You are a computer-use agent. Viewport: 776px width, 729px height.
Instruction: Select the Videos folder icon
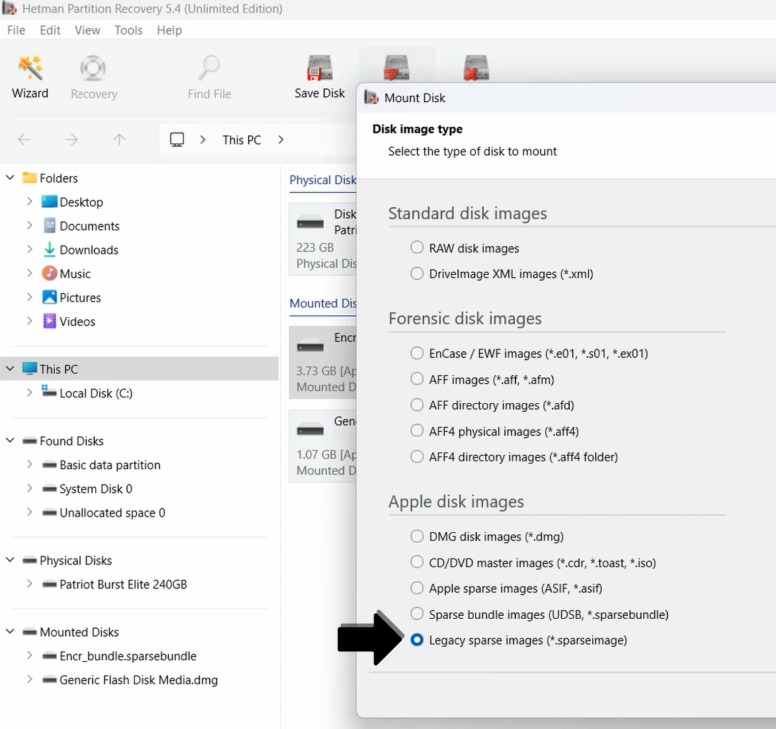point(49,321)
